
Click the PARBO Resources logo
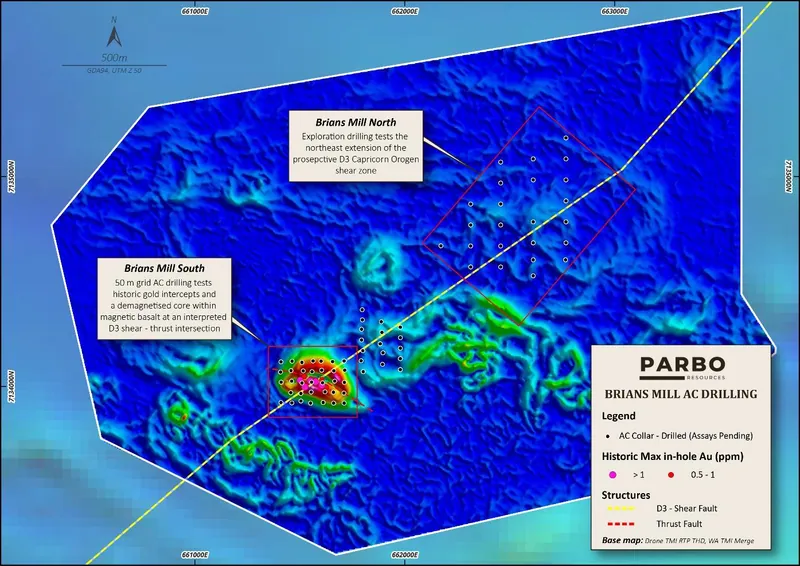(682, 368)
